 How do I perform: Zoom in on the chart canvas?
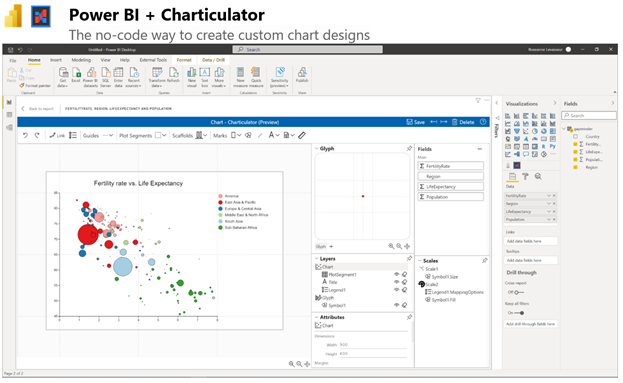(292, 364)
